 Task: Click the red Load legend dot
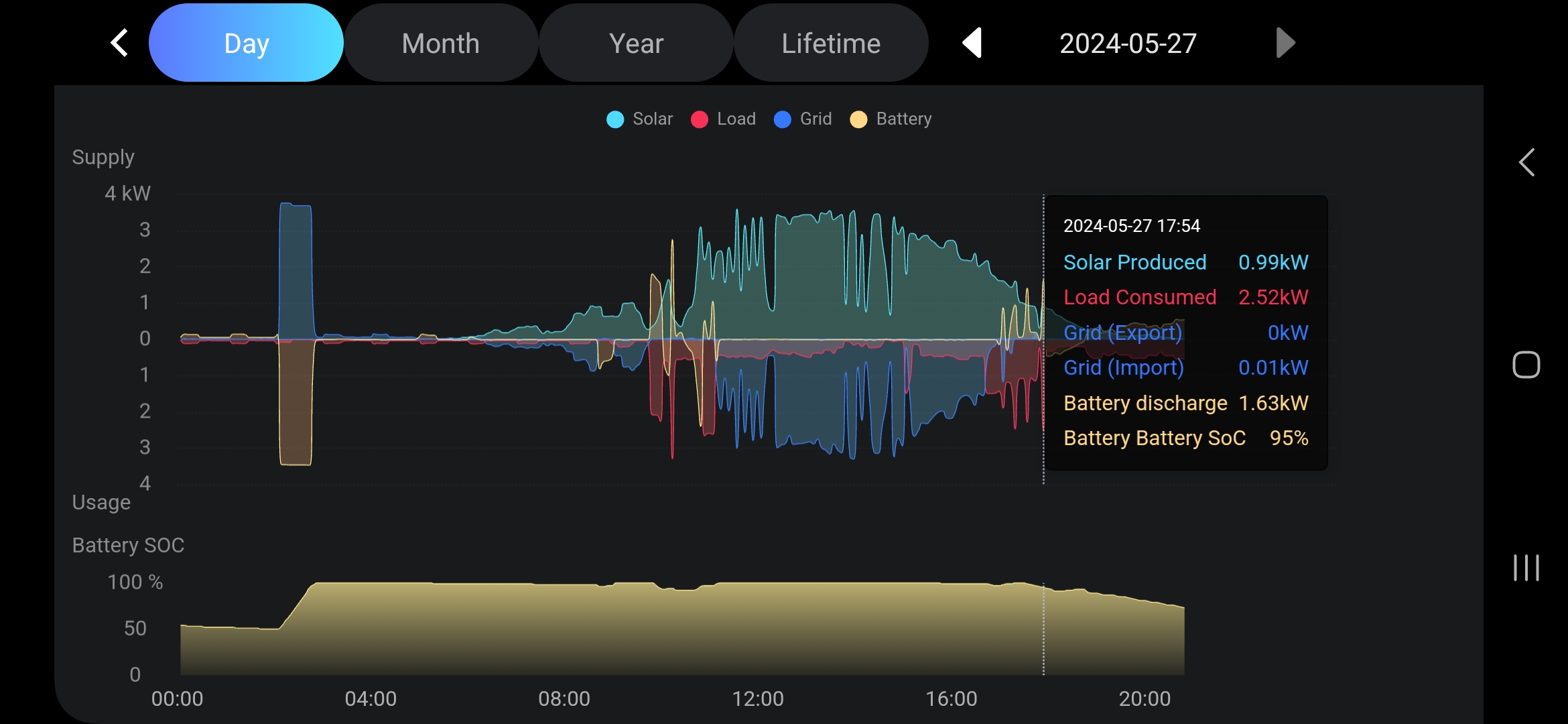click(x=699, y=119)
